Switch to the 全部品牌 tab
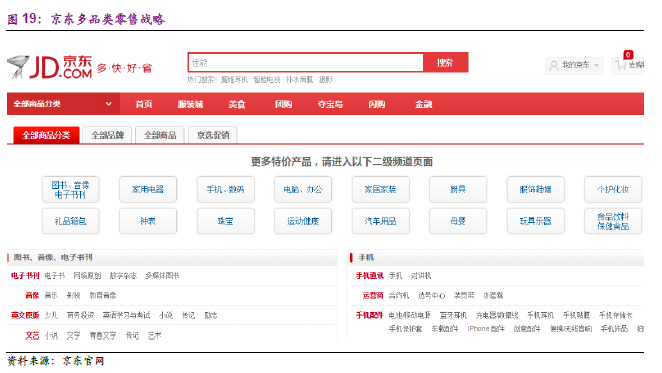This screenshot has width=662, height=373. [107, 135]
